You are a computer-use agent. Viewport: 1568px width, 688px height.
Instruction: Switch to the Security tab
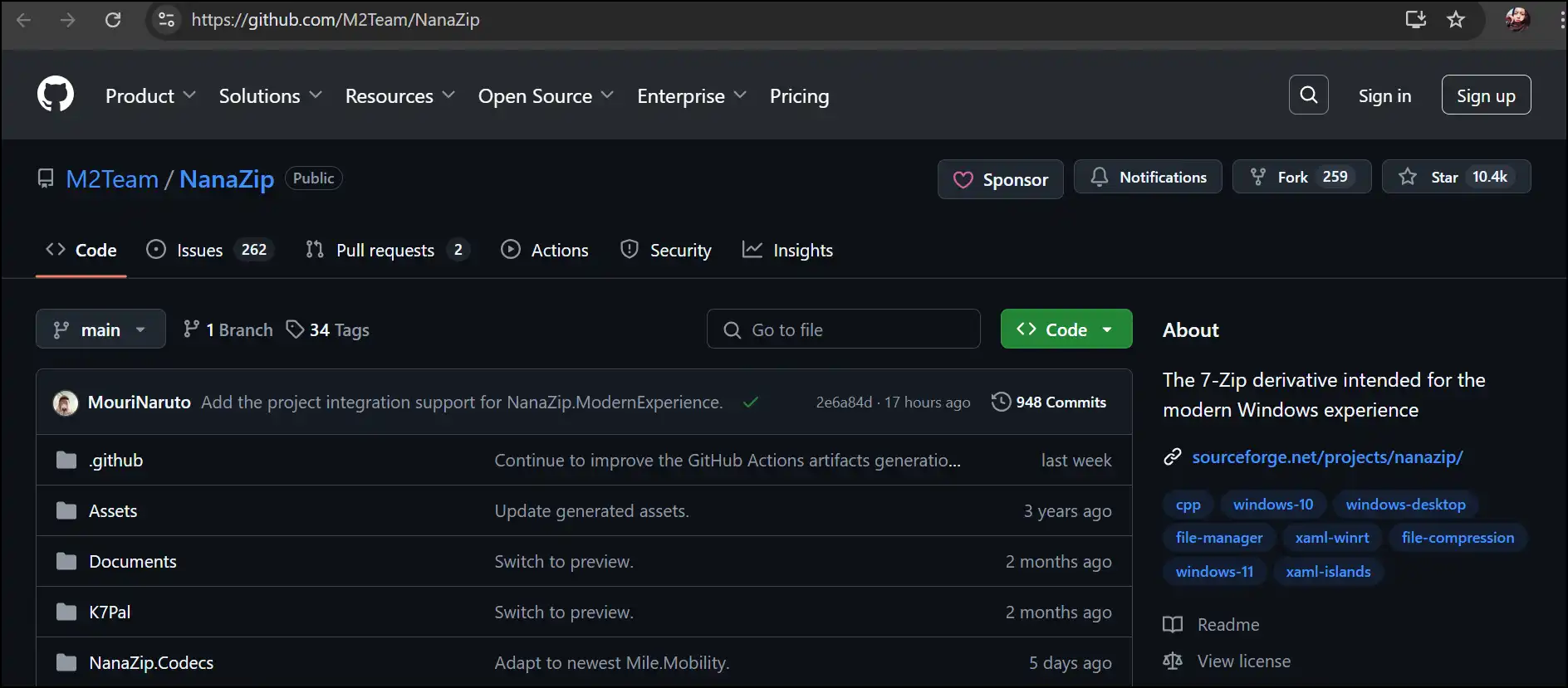666,250
